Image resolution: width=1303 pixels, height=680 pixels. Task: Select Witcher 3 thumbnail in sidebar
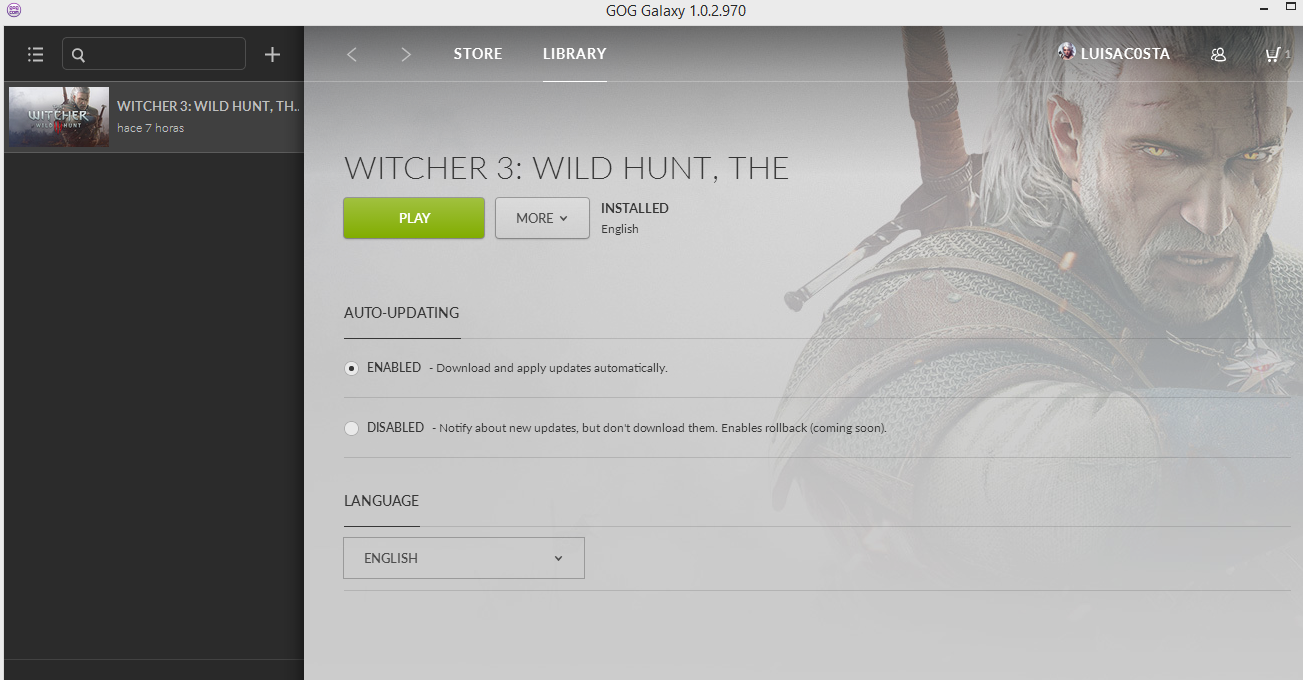point(58,117)
